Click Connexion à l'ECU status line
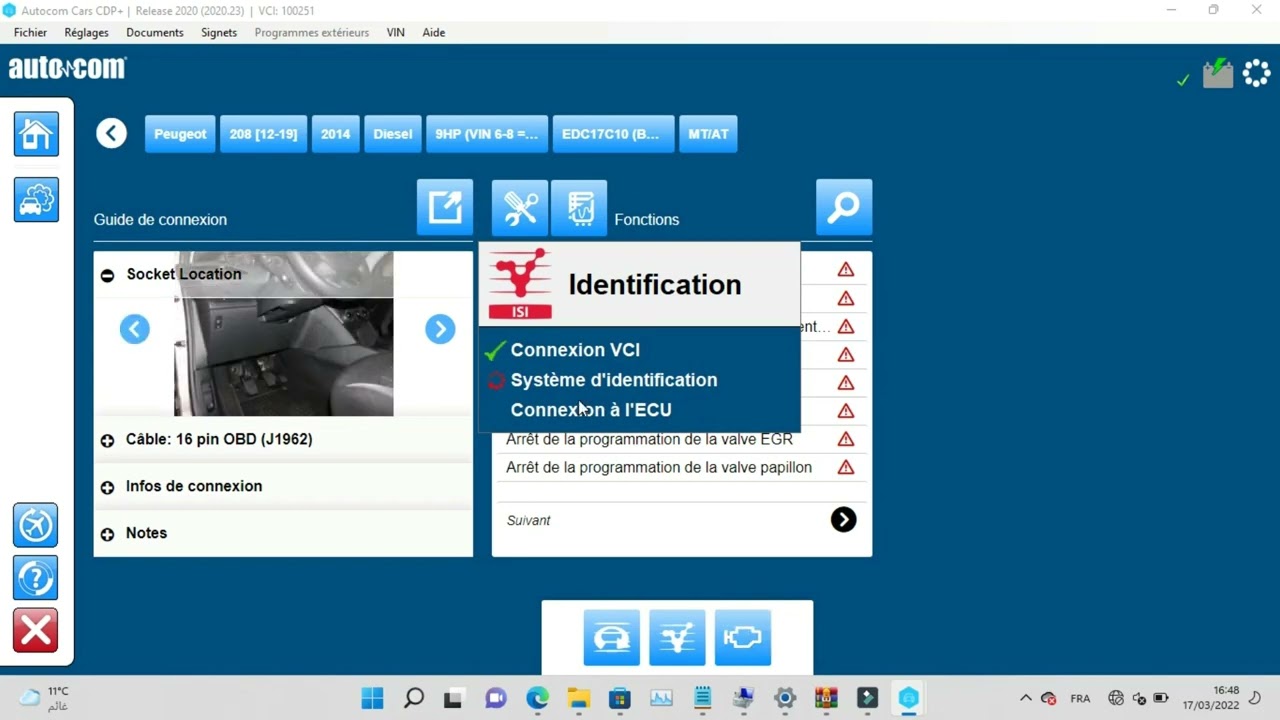 [591, 410]
